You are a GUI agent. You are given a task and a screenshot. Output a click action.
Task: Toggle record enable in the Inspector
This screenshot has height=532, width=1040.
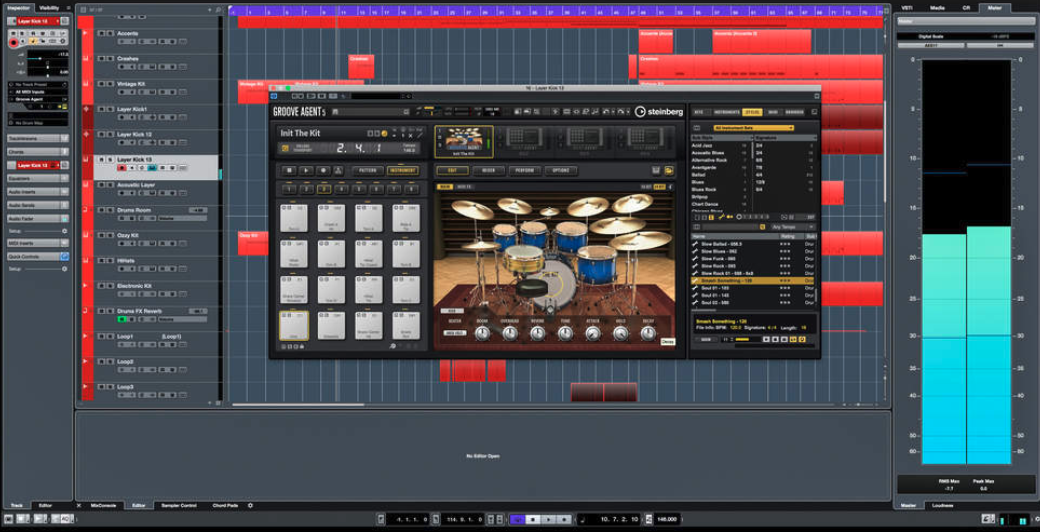tap(13, 42)
